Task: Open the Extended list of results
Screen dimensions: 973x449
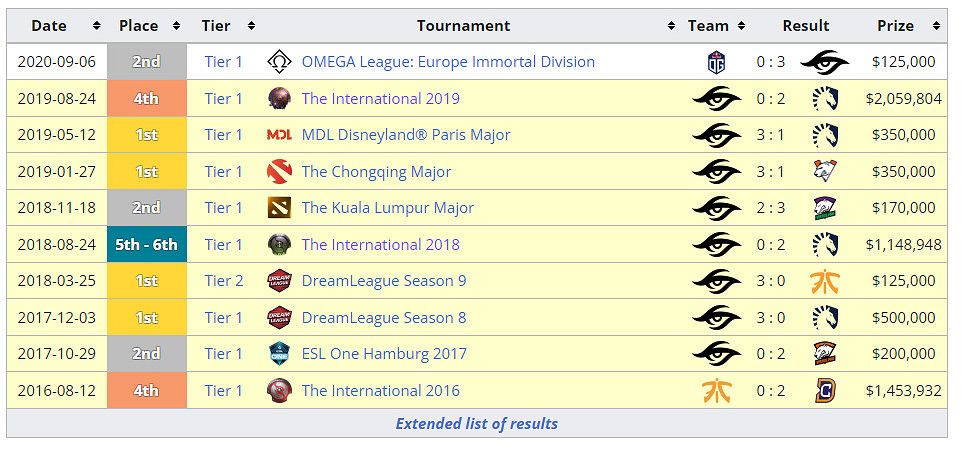Action: 477,423
